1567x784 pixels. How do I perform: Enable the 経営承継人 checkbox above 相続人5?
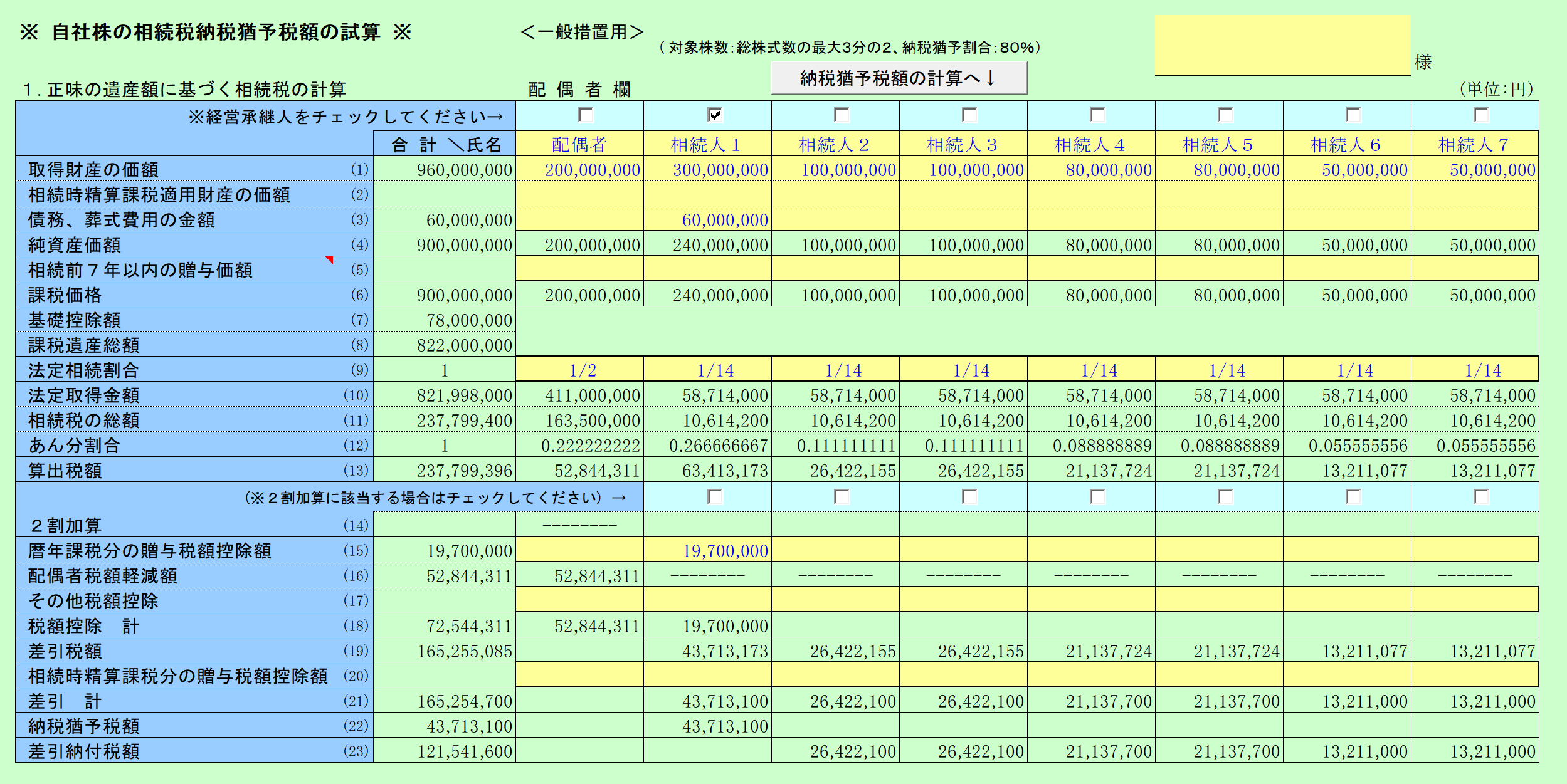[1225, 115]
